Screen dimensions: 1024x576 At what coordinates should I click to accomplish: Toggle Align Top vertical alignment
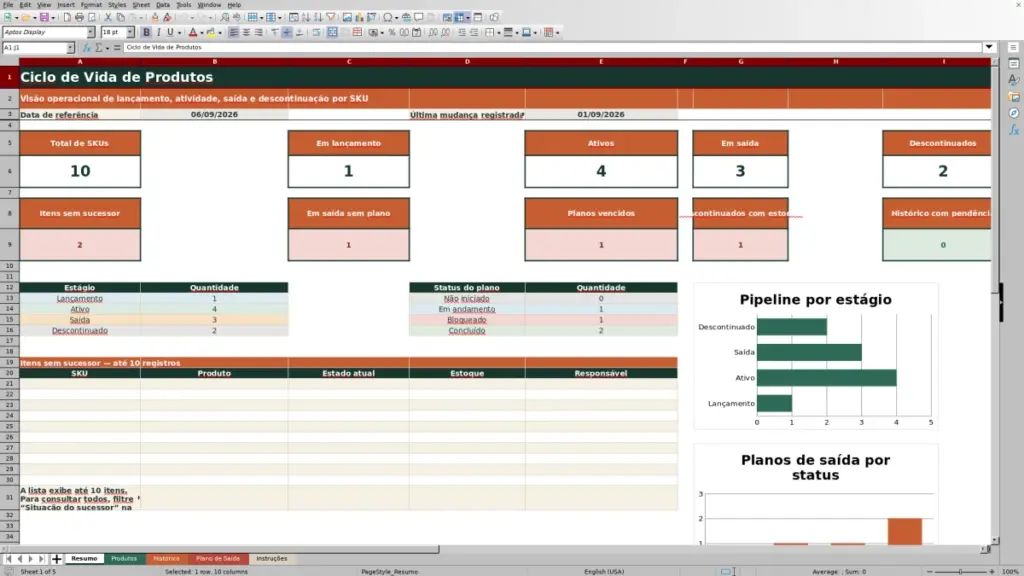(275, 32)
